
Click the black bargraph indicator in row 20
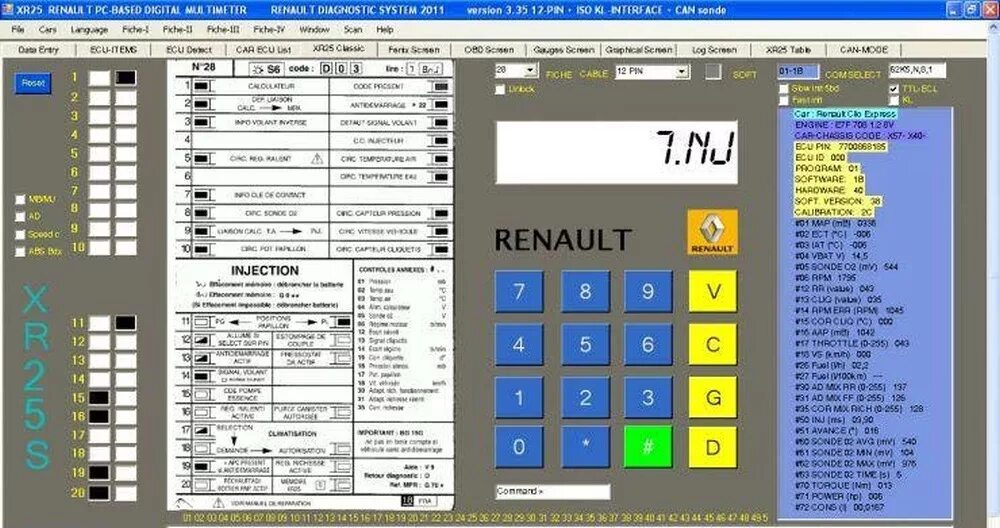click(99, 492)
